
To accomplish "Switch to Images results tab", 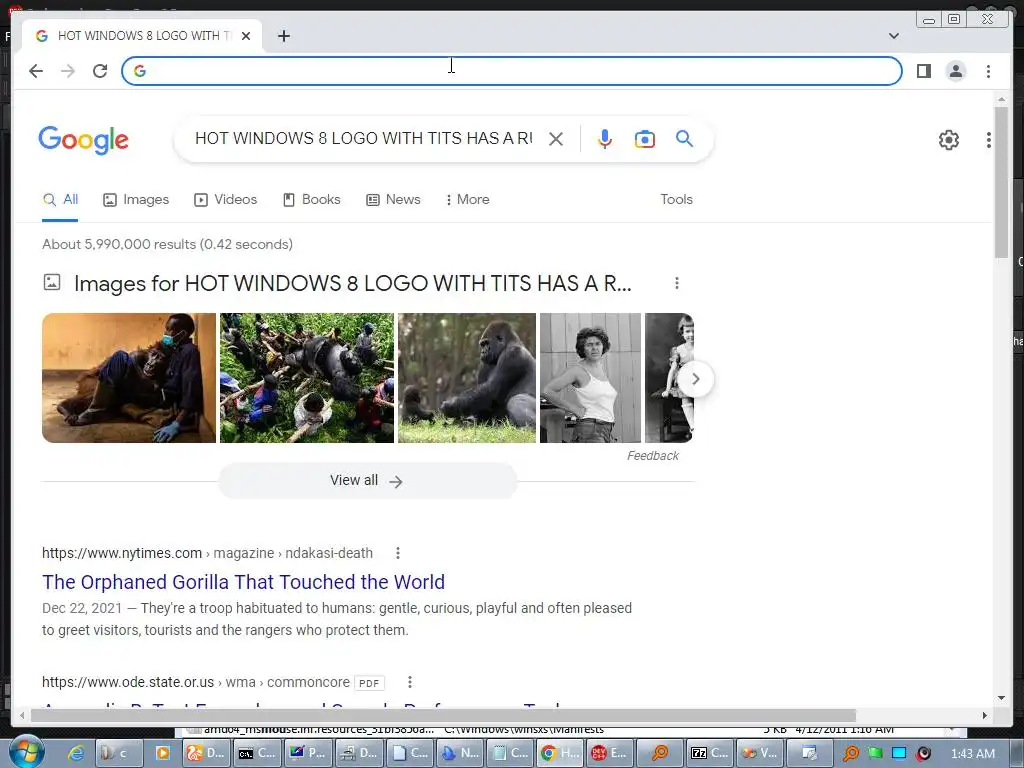I will [136, 200].
